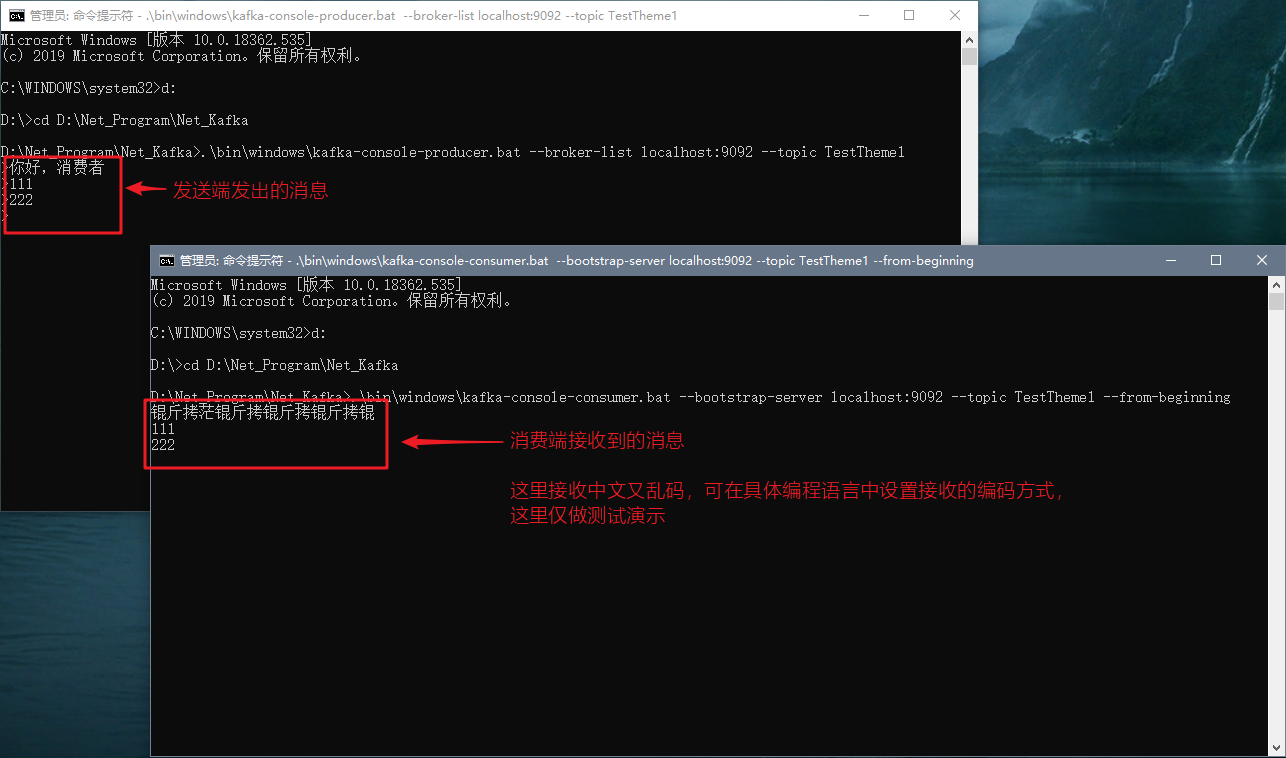The image size is (1286, 758).
Task: Minimize the kafka-console-producer window
Action: point(863,15)
